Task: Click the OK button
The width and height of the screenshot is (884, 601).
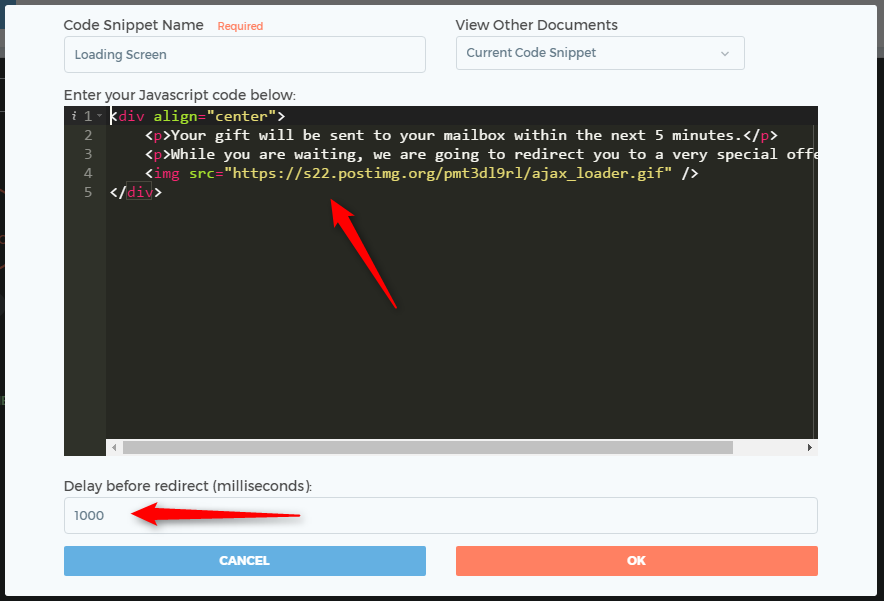Action: point(637,560)
